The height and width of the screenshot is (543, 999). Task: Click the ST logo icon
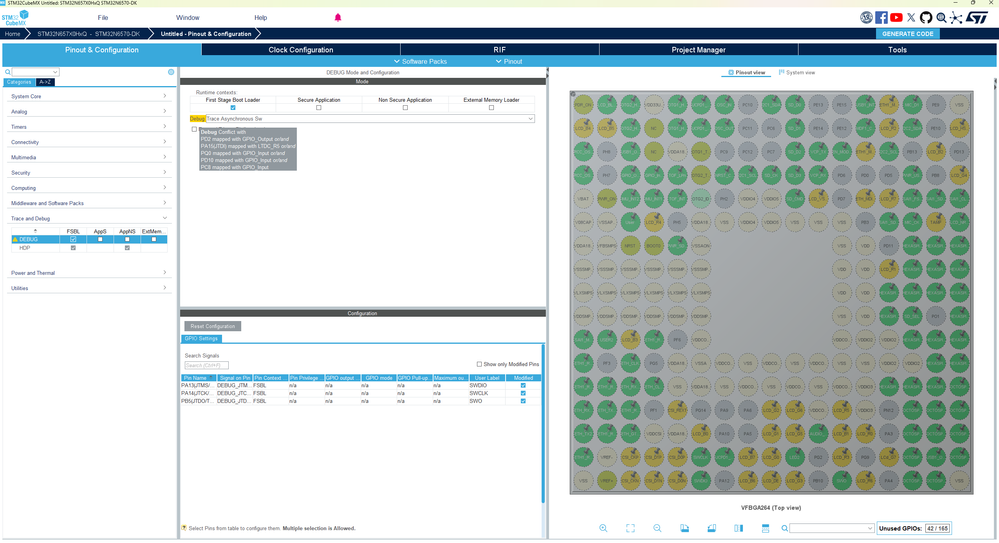(x=977, y=18)
